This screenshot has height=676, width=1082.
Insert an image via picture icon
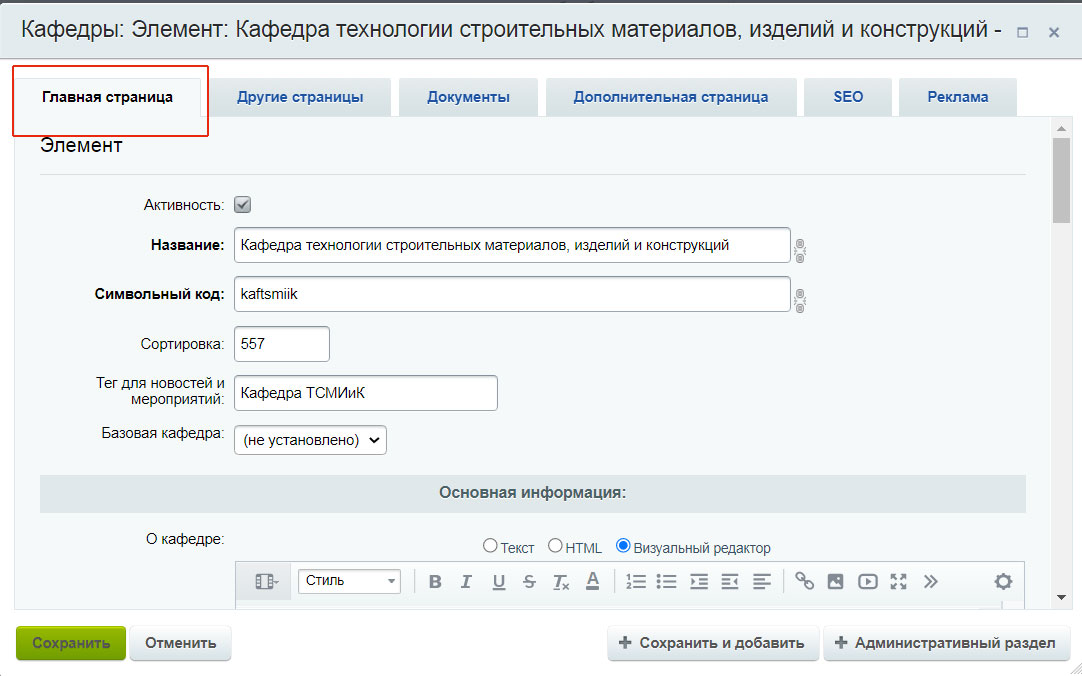836,581
